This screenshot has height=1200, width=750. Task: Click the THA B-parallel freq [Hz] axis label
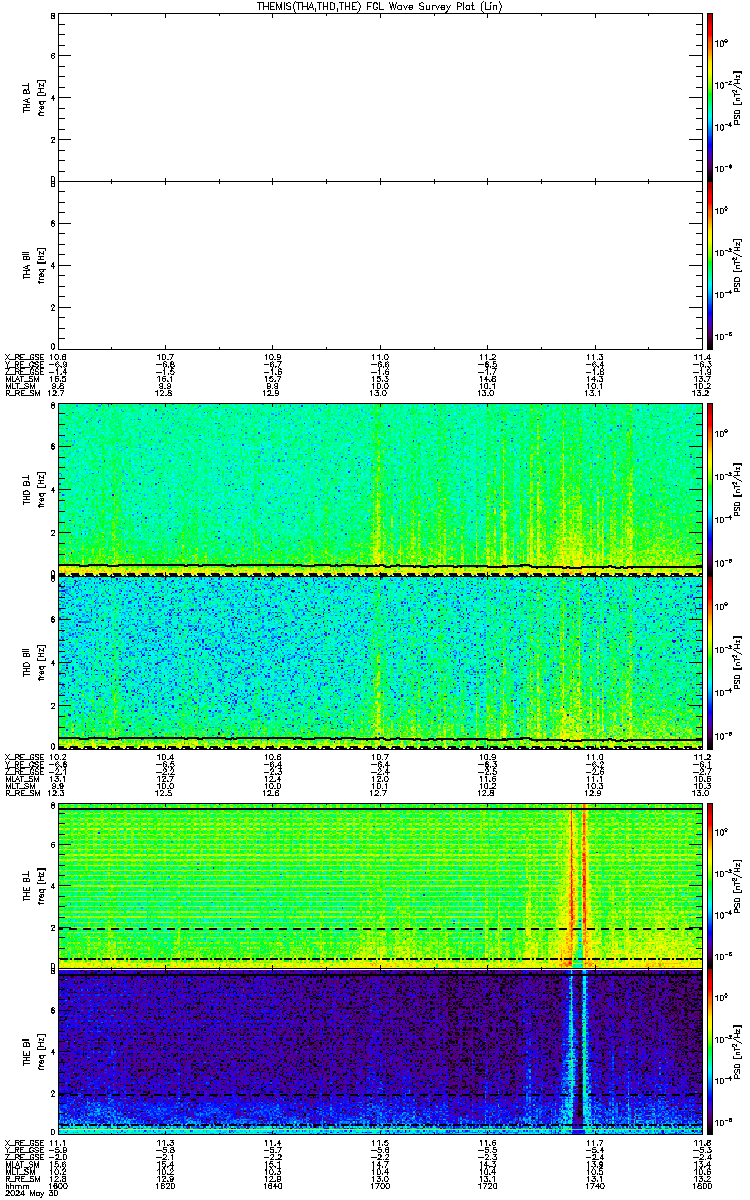(x=41, y=265)
